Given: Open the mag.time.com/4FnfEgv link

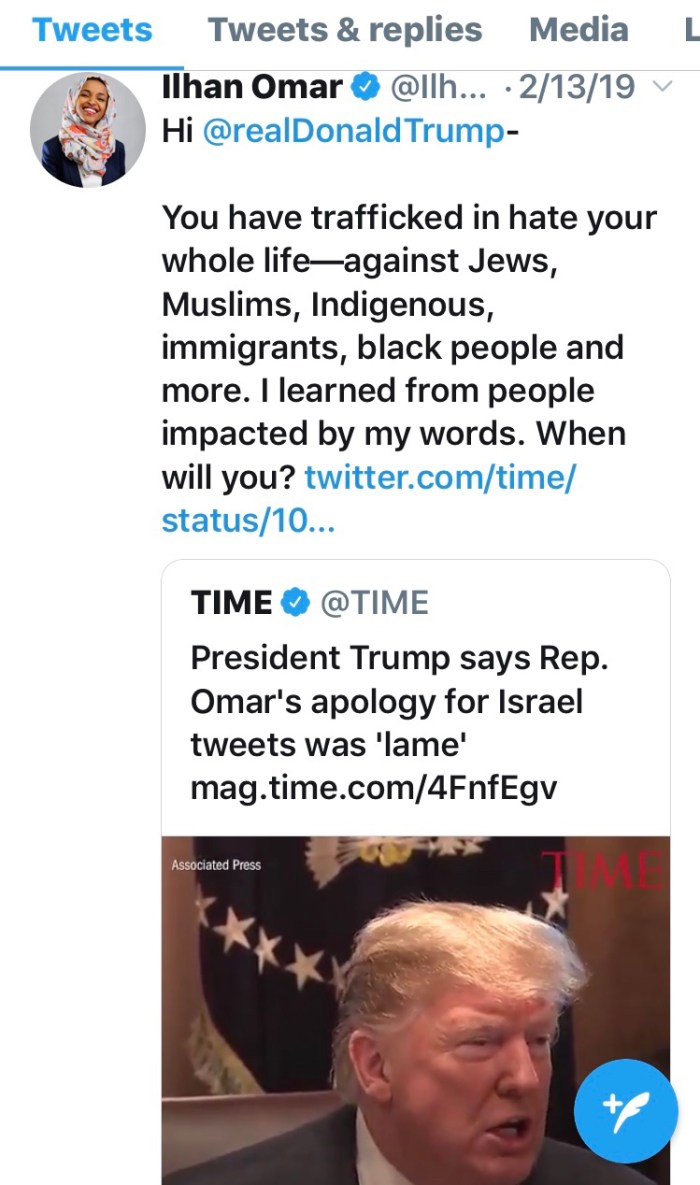Looking at the screenshot, I should [373, 788].
